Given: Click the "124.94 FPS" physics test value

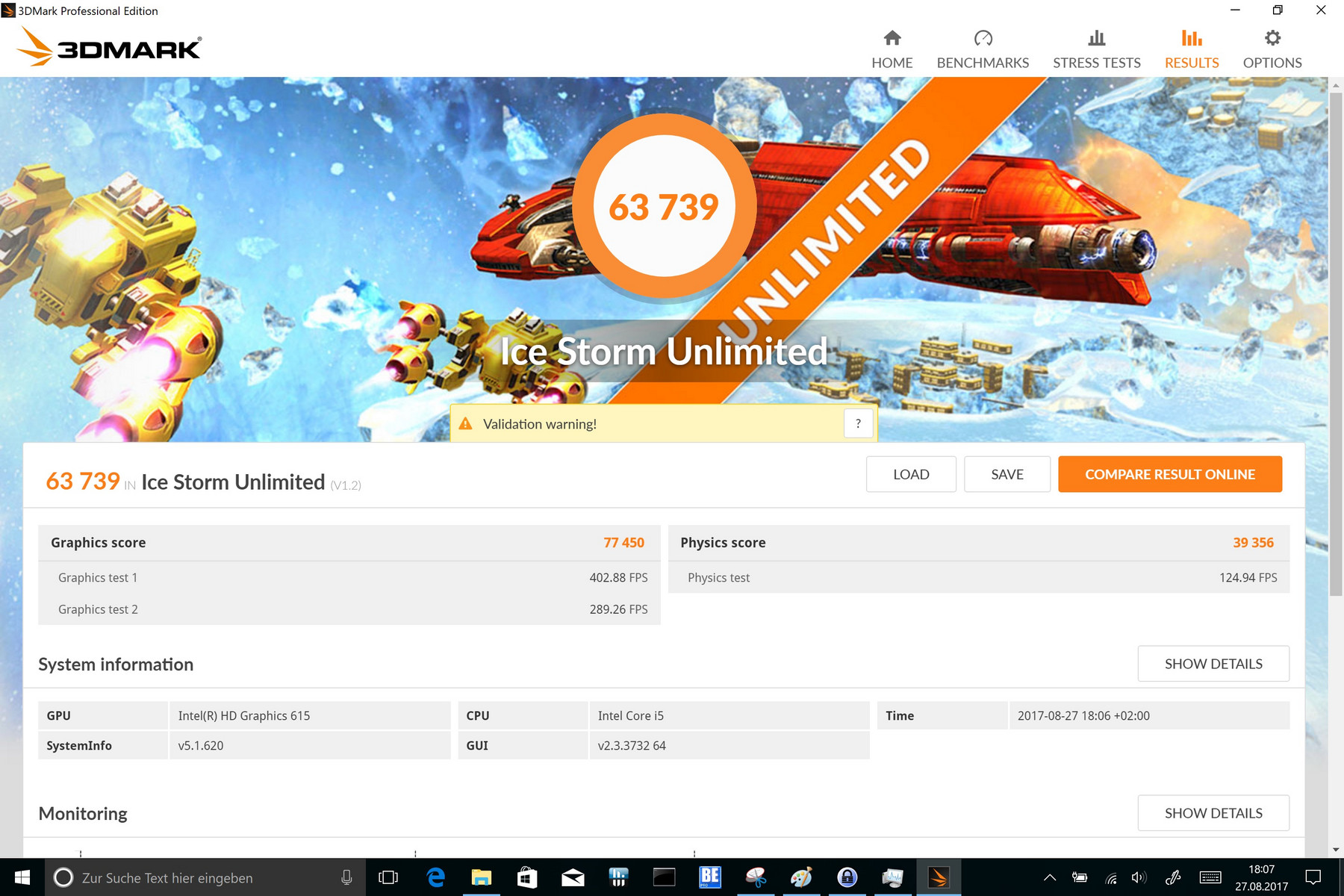Looking at the screenshot, I should [1248, 578].
